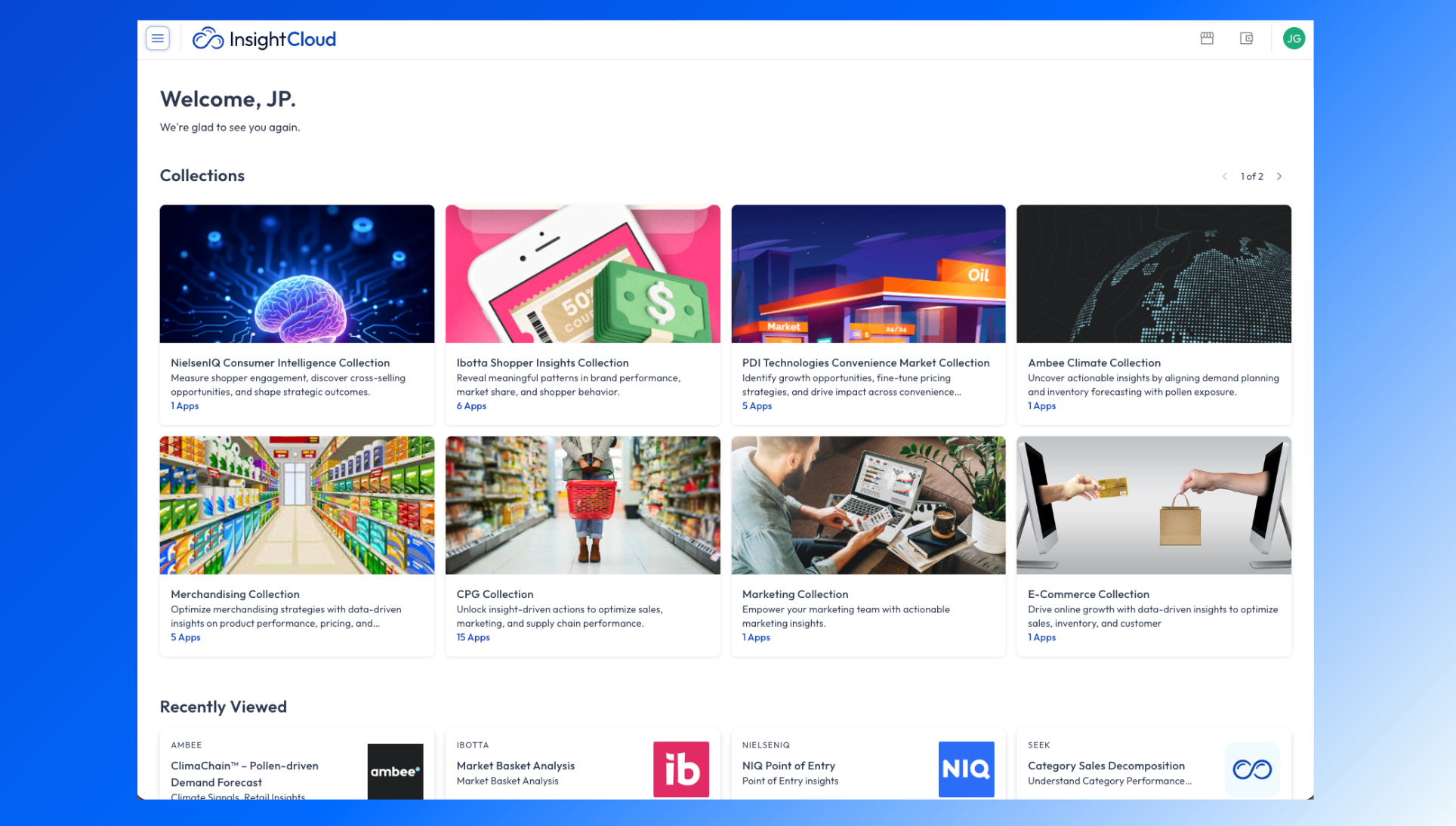Open Merchandising Collection title

[235, 595]
